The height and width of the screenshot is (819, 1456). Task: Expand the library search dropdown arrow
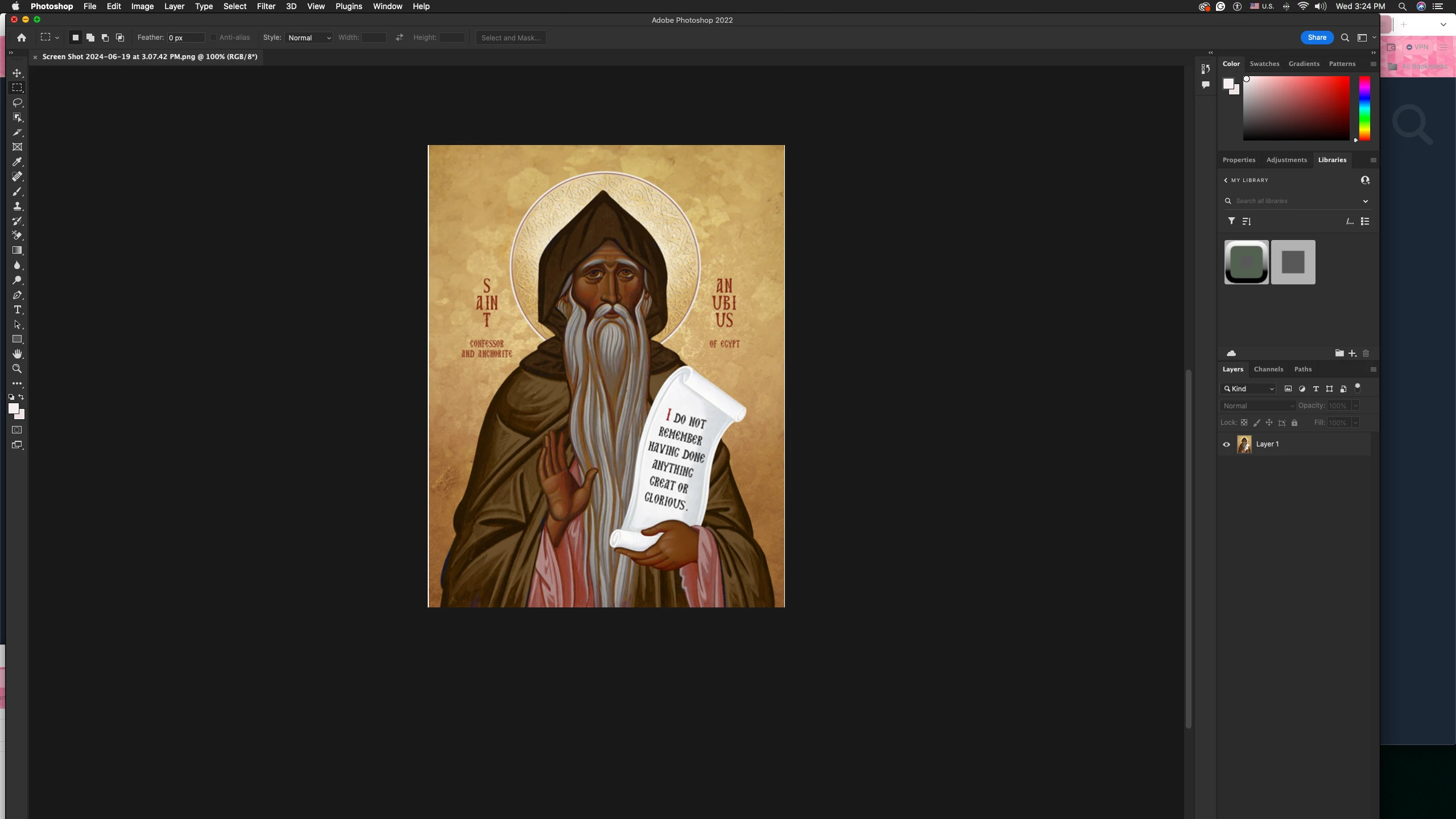point(1365,201)
